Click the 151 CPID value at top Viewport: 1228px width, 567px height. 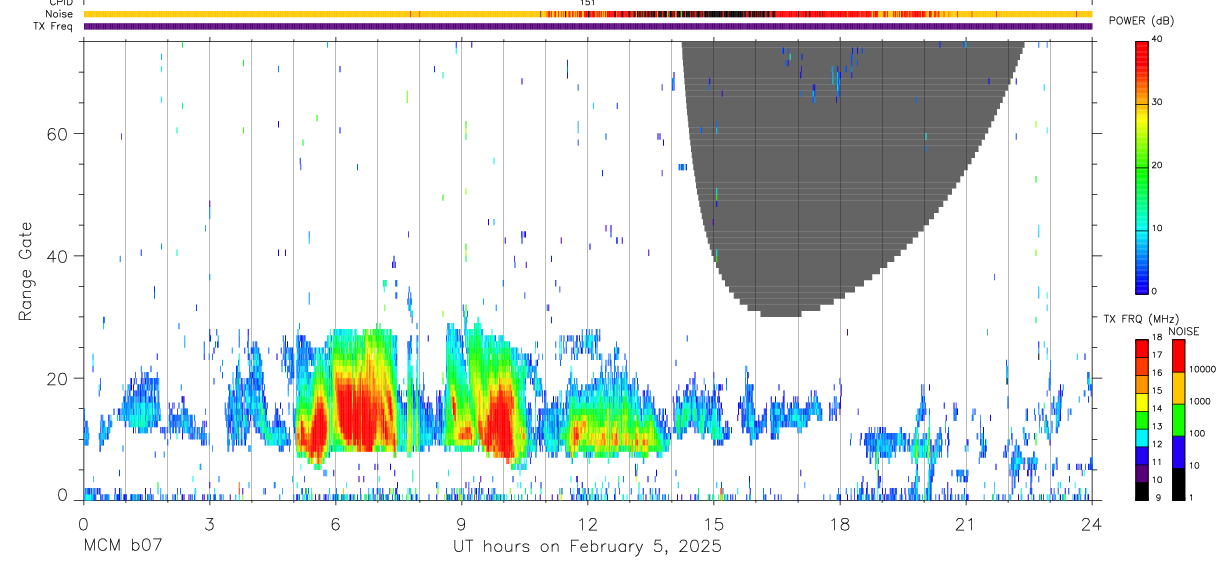click(x=588, y=3)
